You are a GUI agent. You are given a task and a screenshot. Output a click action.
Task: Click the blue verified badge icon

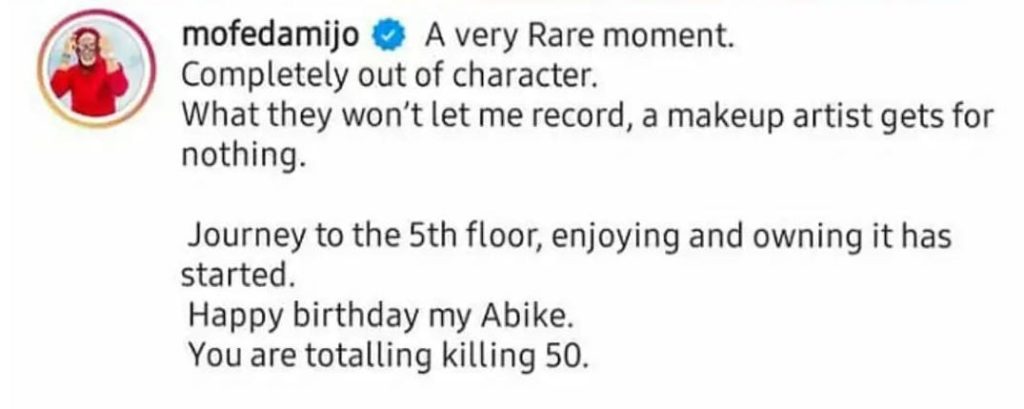click(x=389, y=38)
